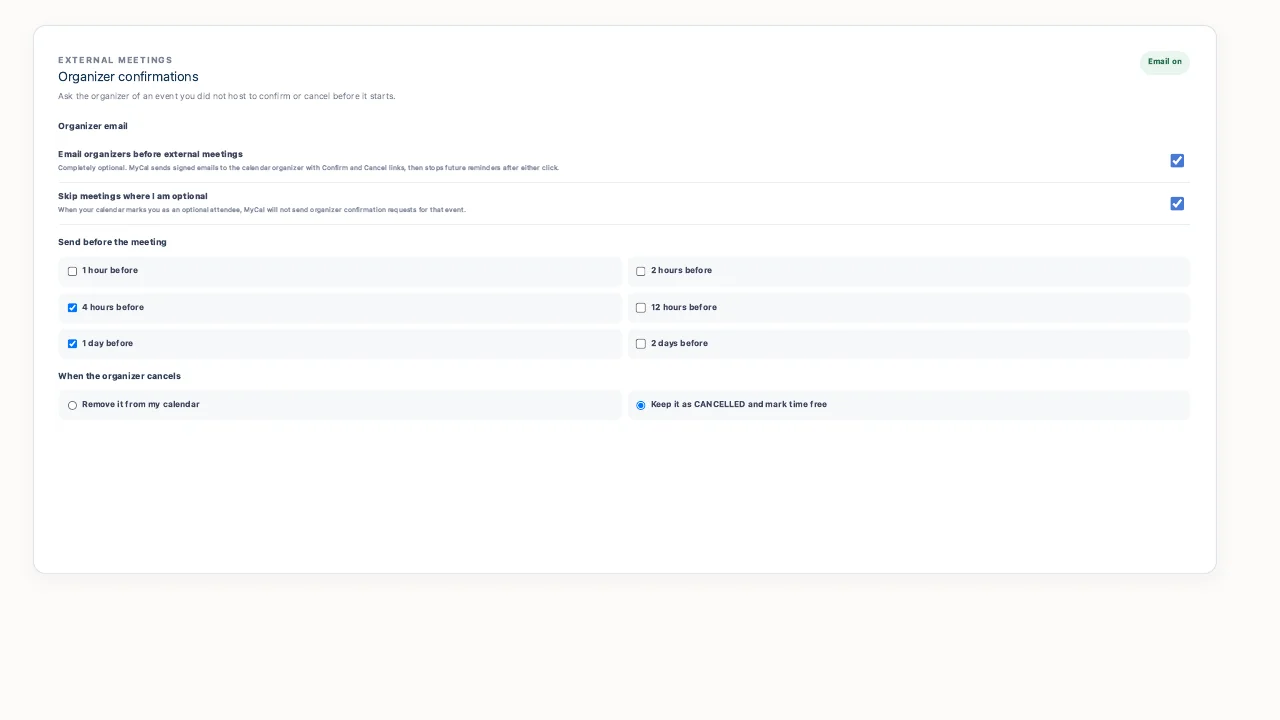Click the Organizer email label
Viewport: 1280px width, 720px height.
pos(93,126)
